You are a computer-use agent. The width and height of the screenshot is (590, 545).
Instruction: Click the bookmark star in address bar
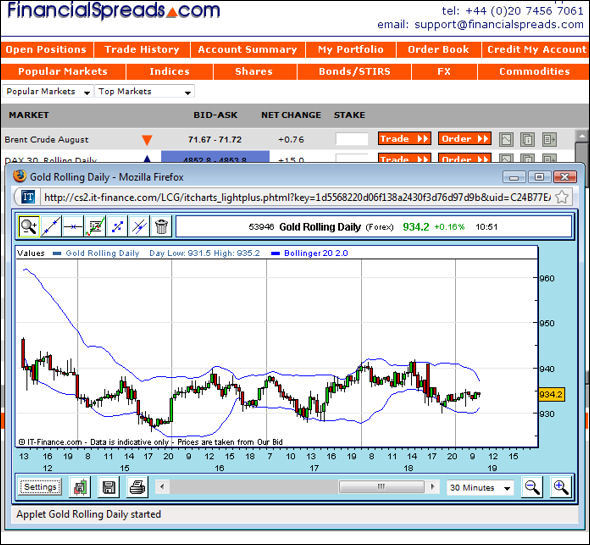tap(561, 197)
